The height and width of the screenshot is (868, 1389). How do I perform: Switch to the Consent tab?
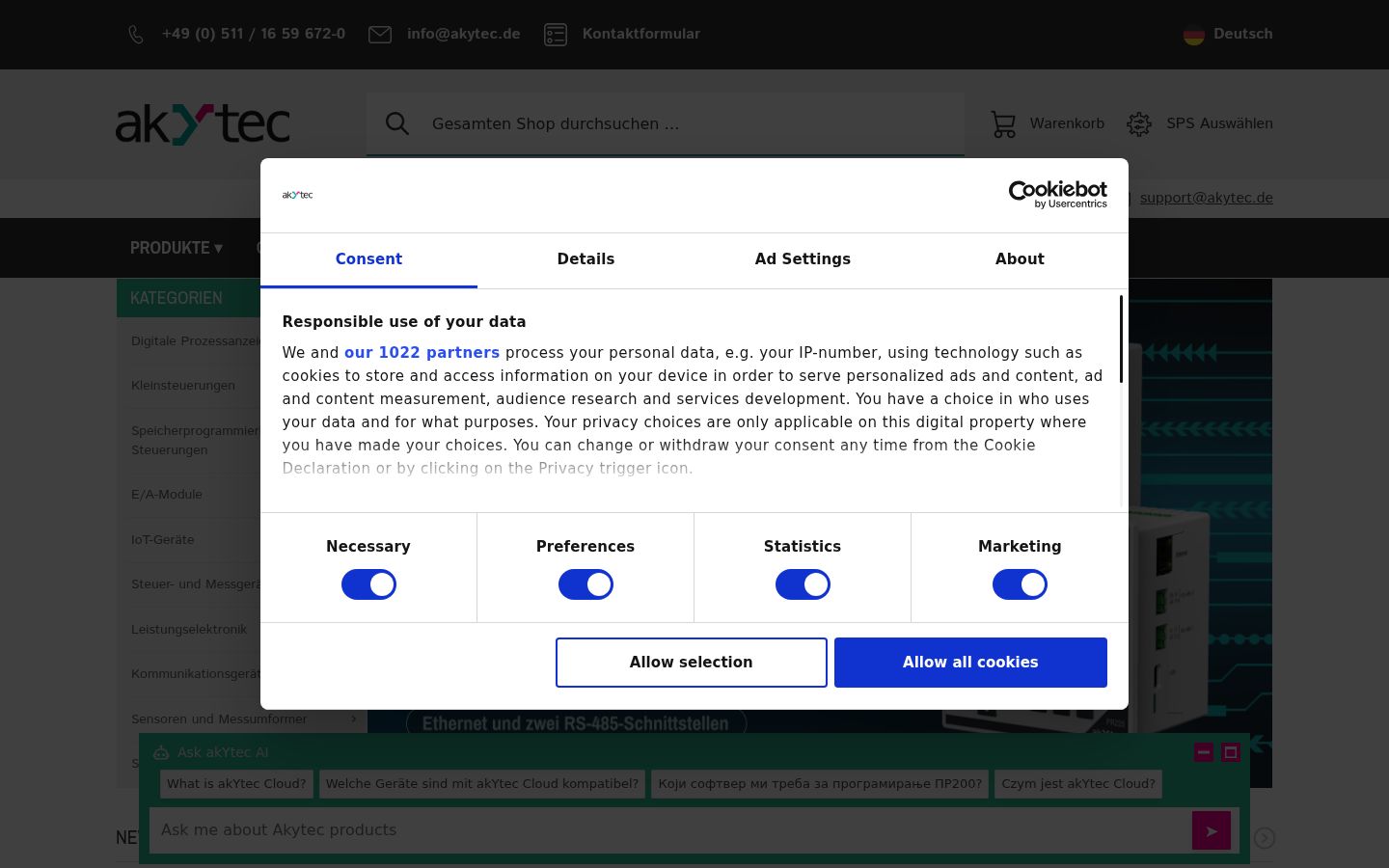[x=368, y=259]
